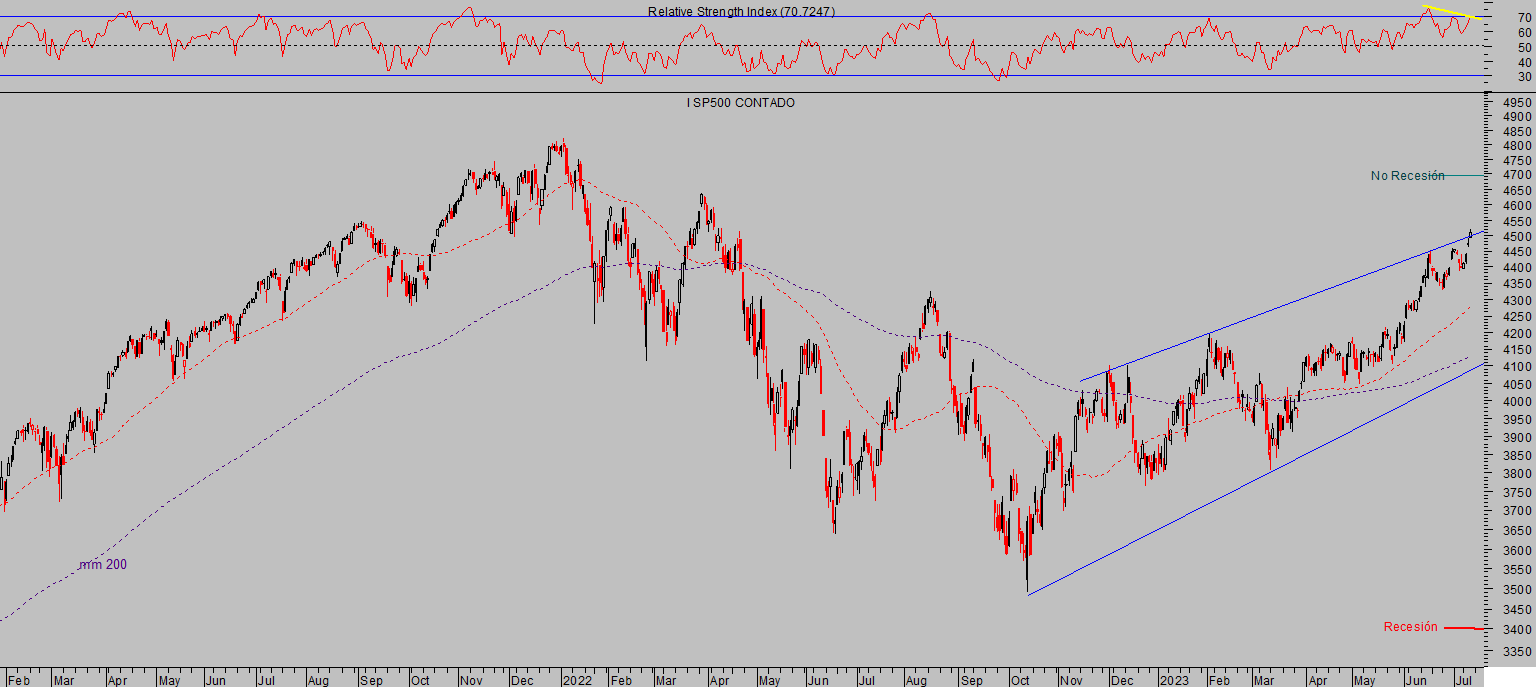This screenshot has width=1536, height=687.
Task: Click the RSI scale value 30
Action: click(1525, 77)
